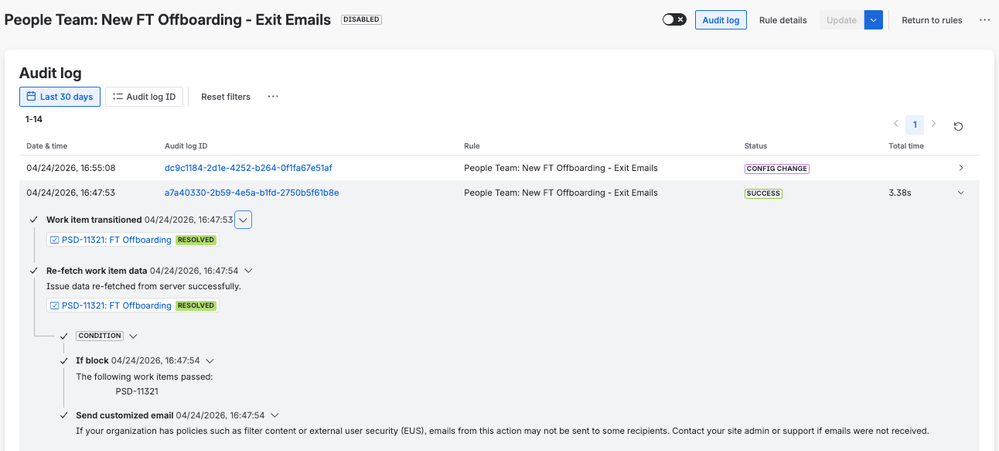Click the disabled Update button

[841, 20]
